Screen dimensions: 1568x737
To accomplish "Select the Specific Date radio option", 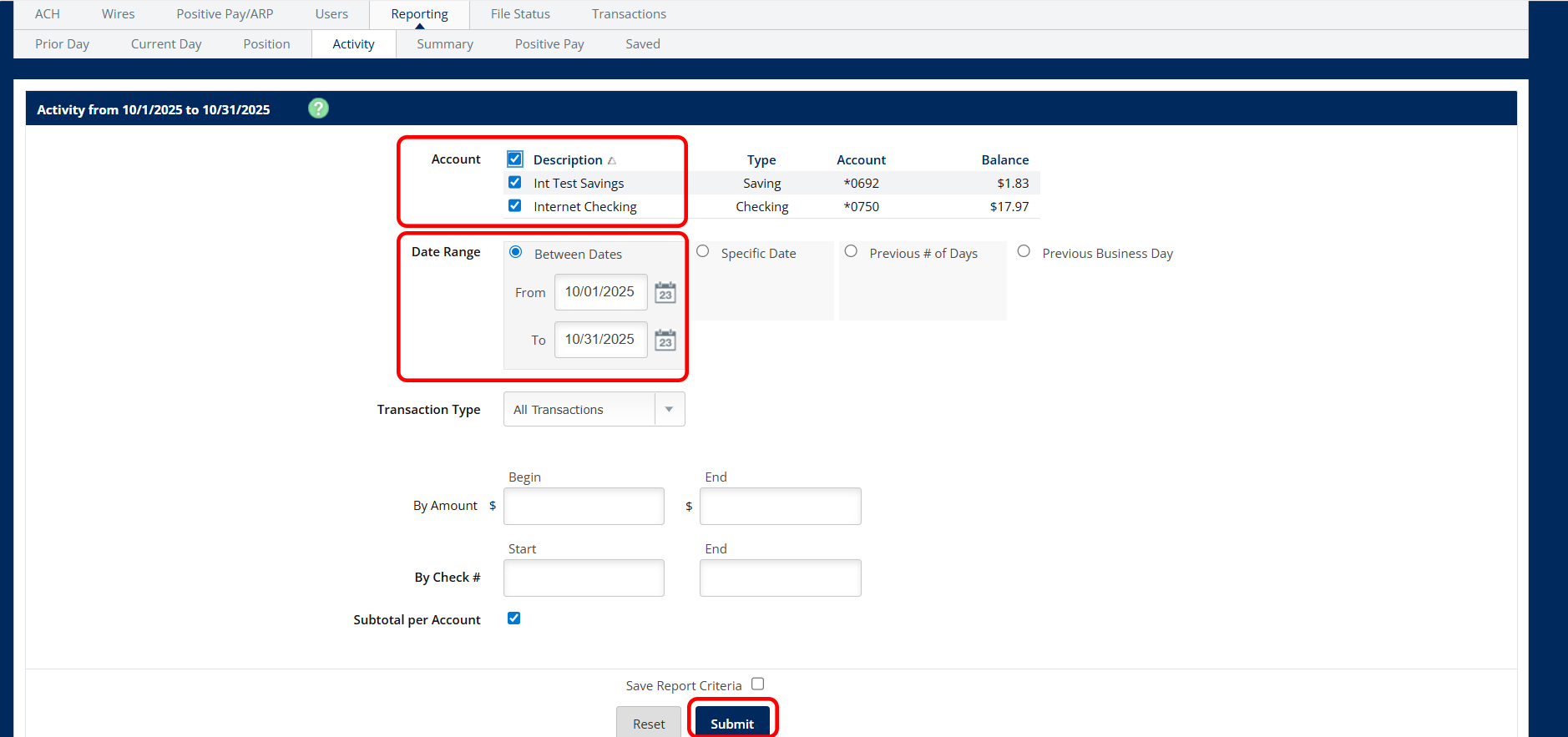I will 703,252.
